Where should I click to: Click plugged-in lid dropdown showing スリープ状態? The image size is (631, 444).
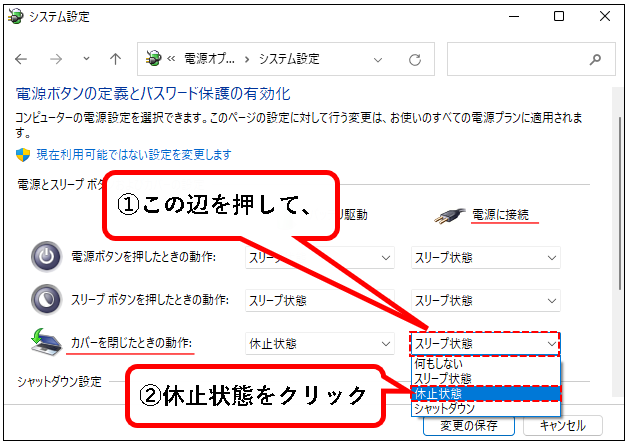point(486,344)
